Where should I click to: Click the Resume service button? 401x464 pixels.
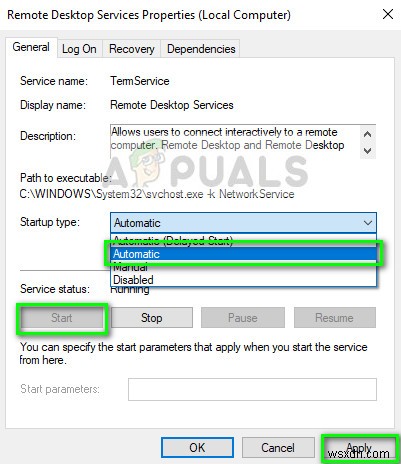[x=335, y=318]
